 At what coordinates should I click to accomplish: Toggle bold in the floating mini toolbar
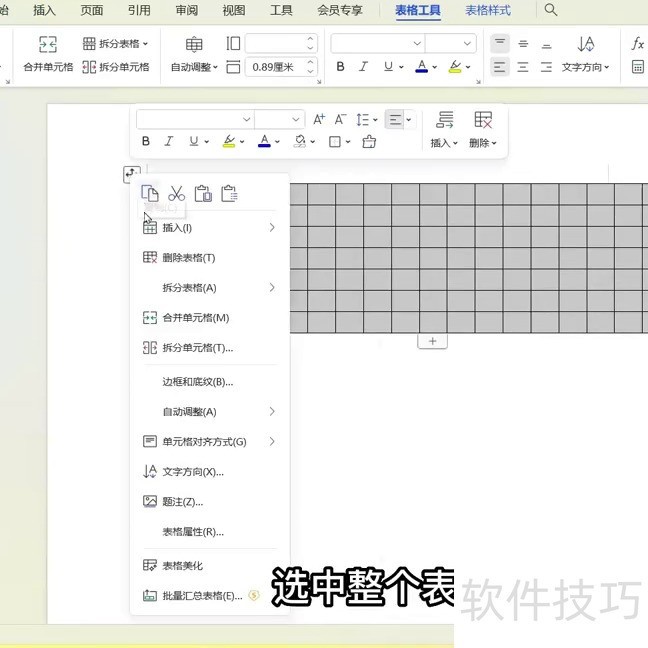[x=146, y=142]
